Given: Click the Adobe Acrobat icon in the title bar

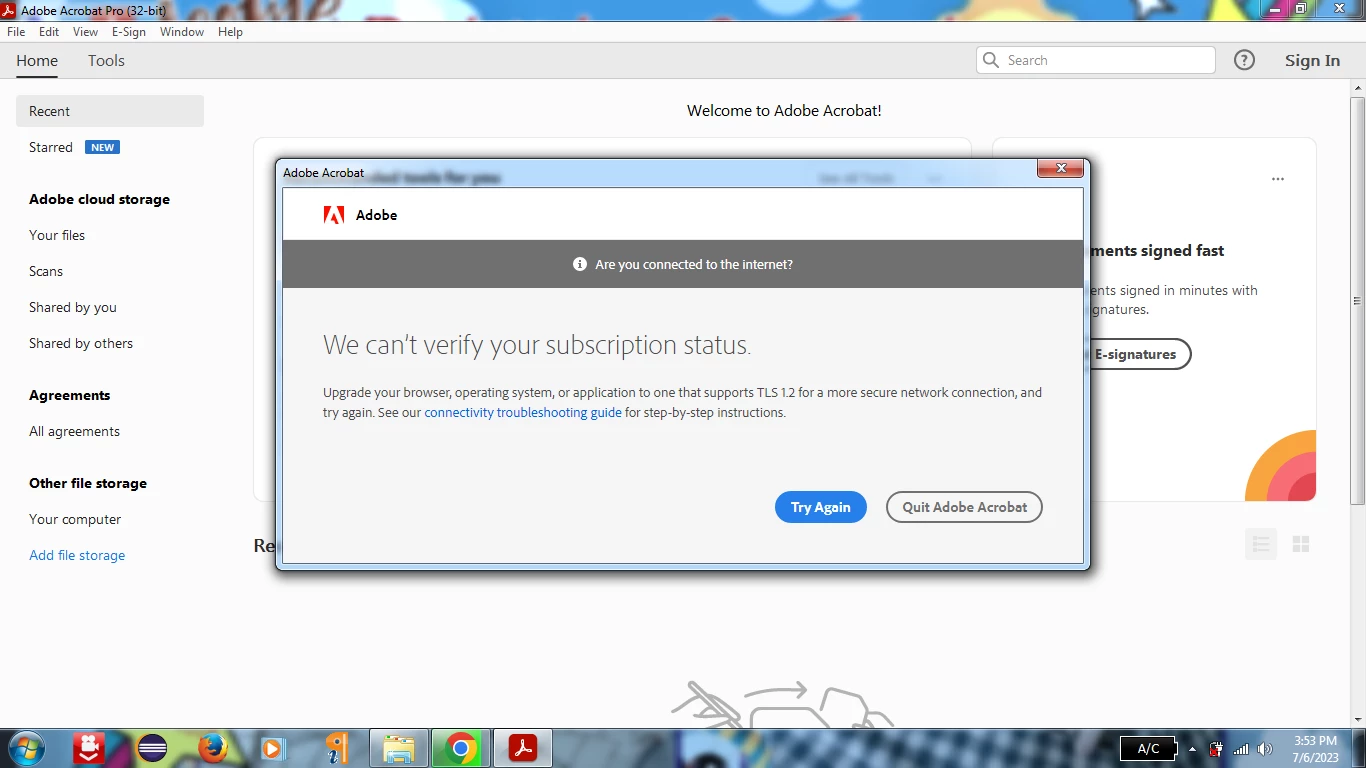Looking at the screenshot, I should (9, 9).
